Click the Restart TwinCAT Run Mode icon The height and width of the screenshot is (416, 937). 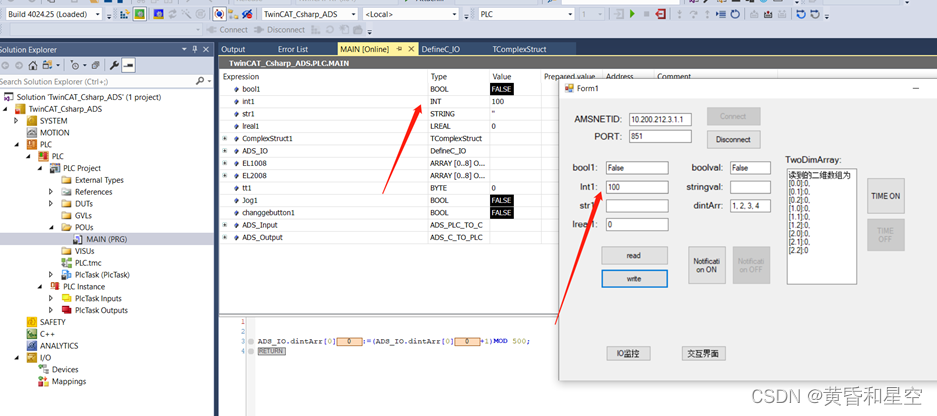(139, 14)
